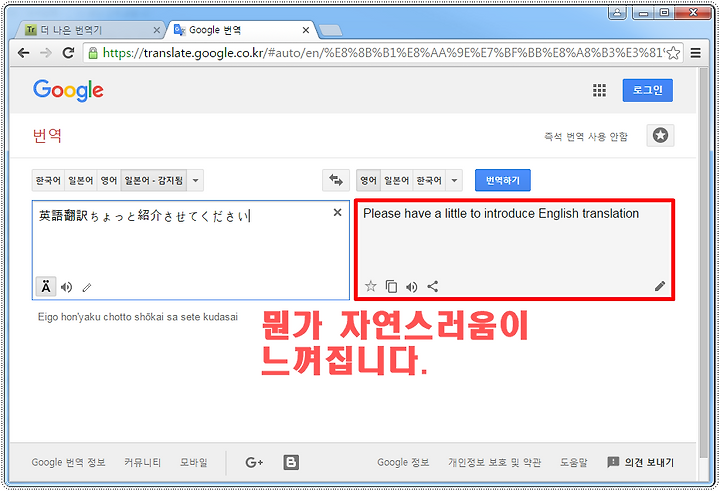The image size is (720, 491).
Task: Turn on handwriting pencil in source box
Action: [x=87, y=288]
